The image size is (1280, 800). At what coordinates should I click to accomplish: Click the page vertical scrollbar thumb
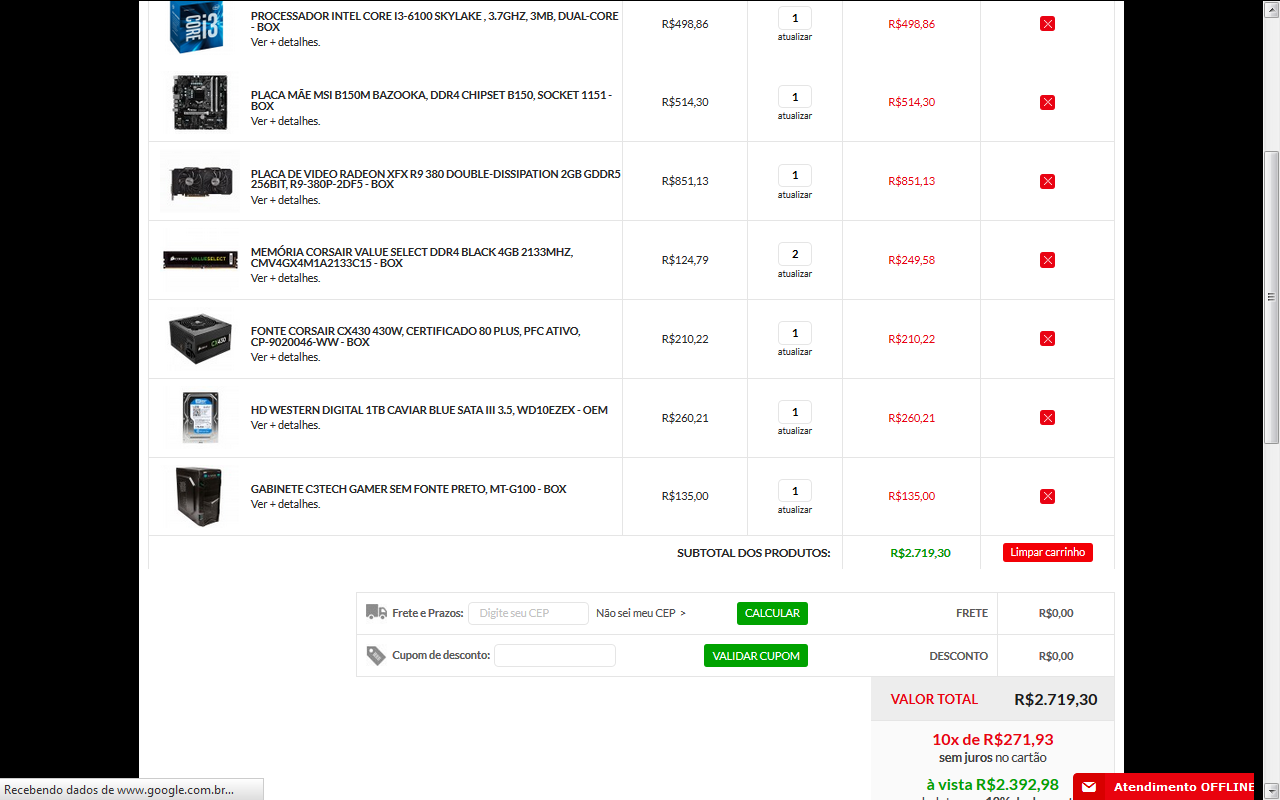point(1272,297)
